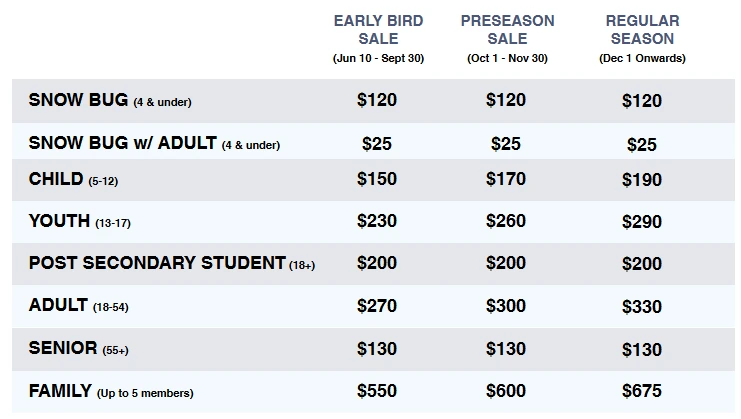Select the $260 Youth preseason price
Screen dimensions: 741x419
tap(506, 221)
